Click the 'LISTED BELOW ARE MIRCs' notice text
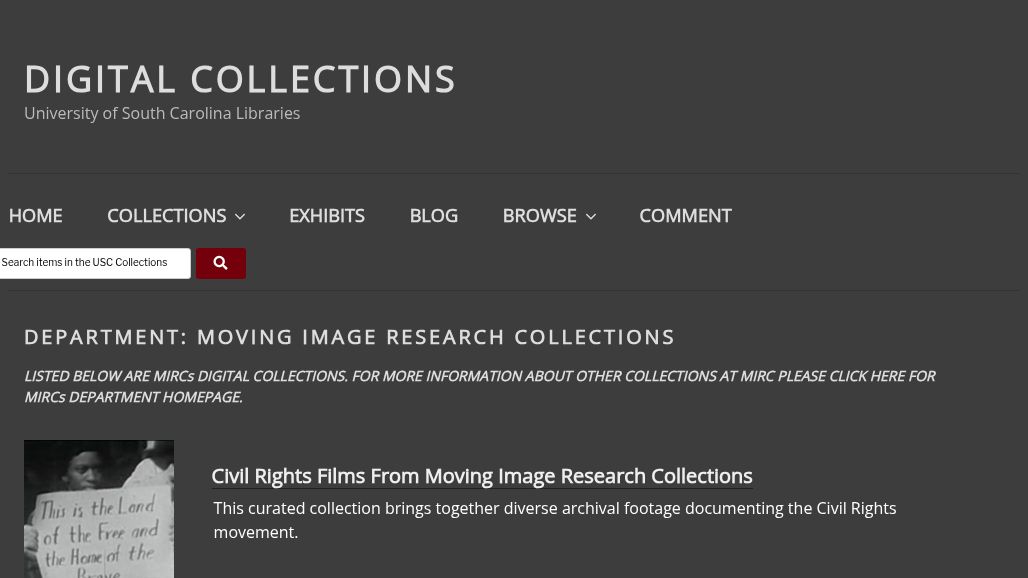1028x578 pixels. pyautogui.click(x=185, y=377)
